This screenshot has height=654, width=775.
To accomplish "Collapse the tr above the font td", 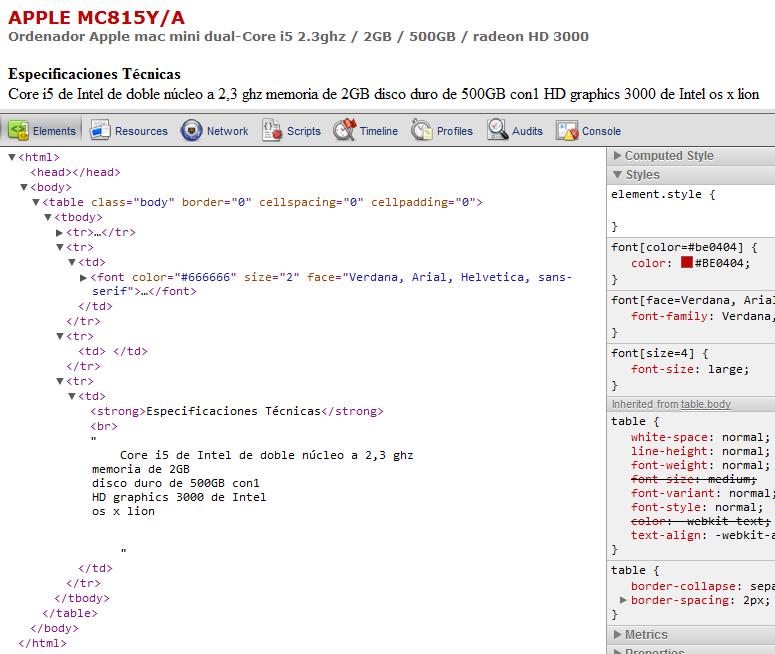I will tap(60, 247).
